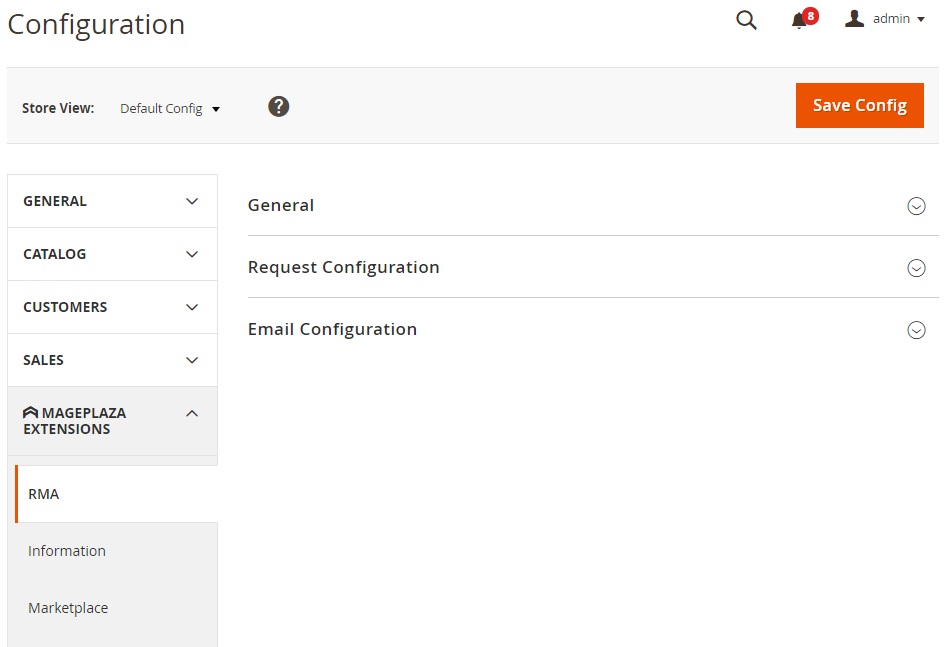Expand the SALES sidebar group

click(112, 360)
